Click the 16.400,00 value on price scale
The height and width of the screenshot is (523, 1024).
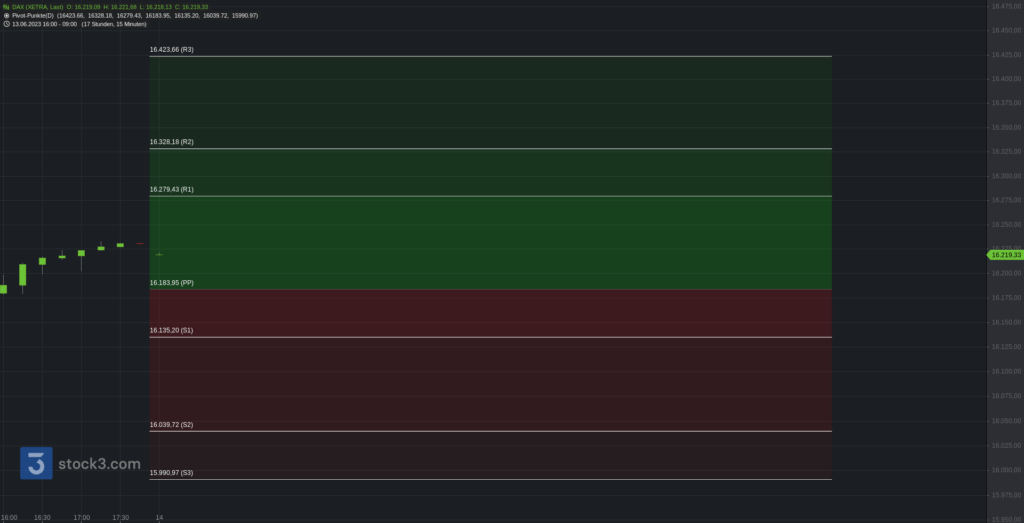coord(1006,79)
